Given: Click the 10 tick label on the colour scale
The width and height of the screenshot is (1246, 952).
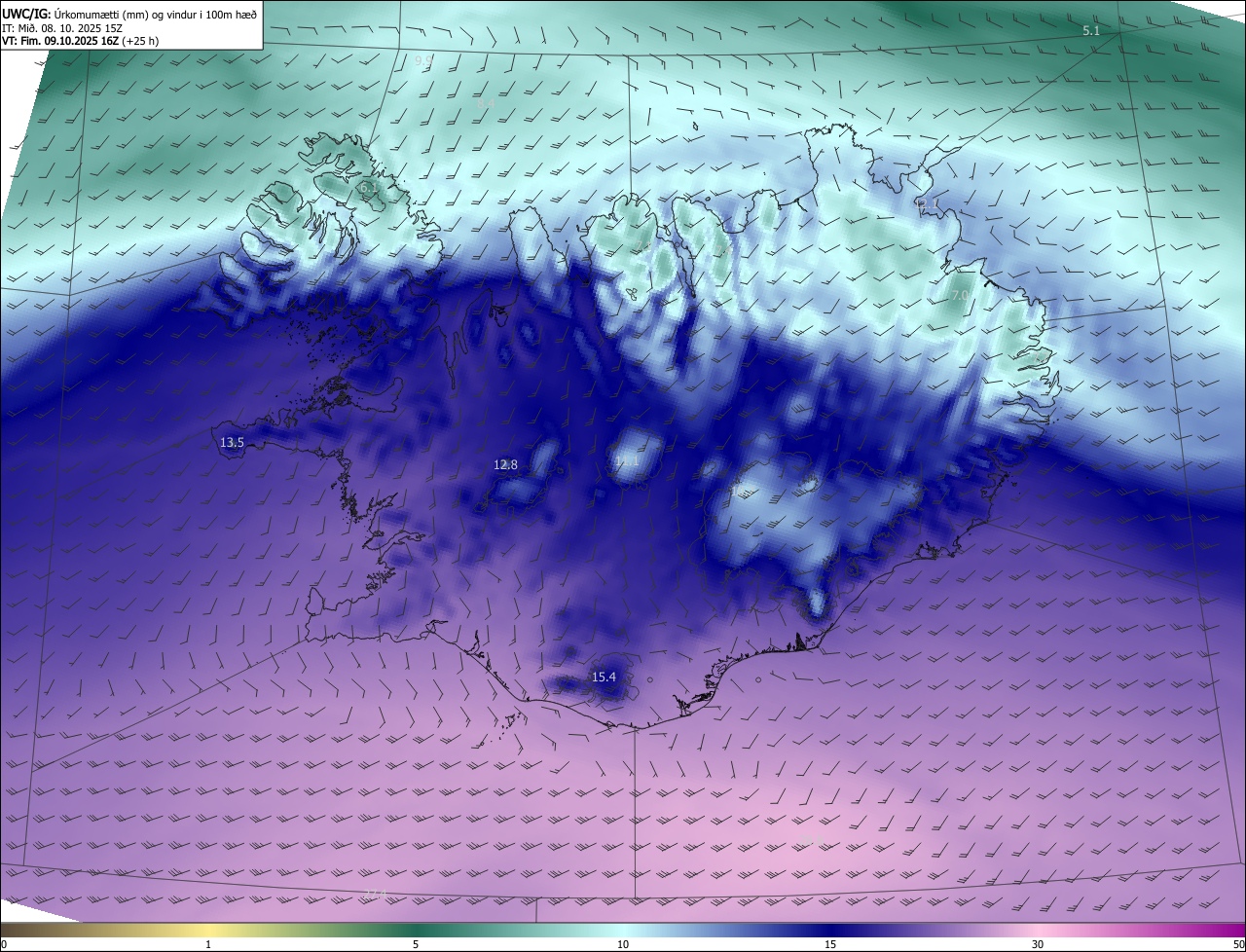Looking at the screenshot, I should click(x=623, y=944).
